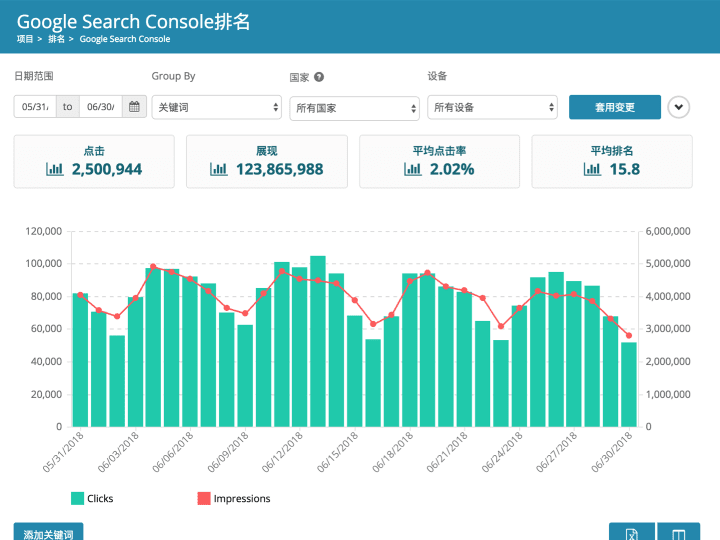720x540 pixels.
Task: Click the help icon next to 国家
Action: 319,77
